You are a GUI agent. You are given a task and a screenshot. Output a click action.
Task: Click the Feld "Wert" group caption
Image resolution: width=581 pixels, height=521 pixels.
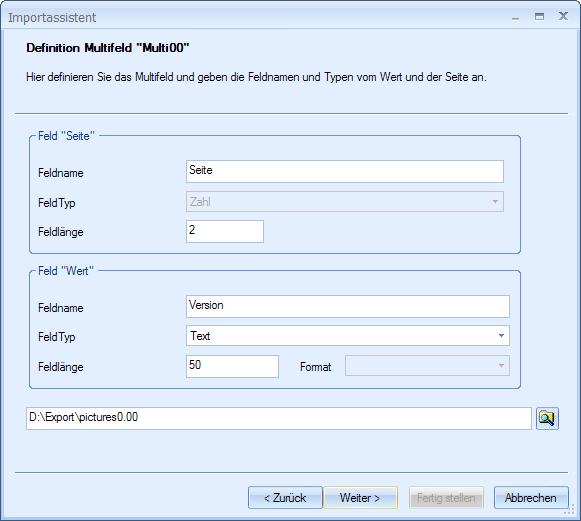click(x=66, y=271)
